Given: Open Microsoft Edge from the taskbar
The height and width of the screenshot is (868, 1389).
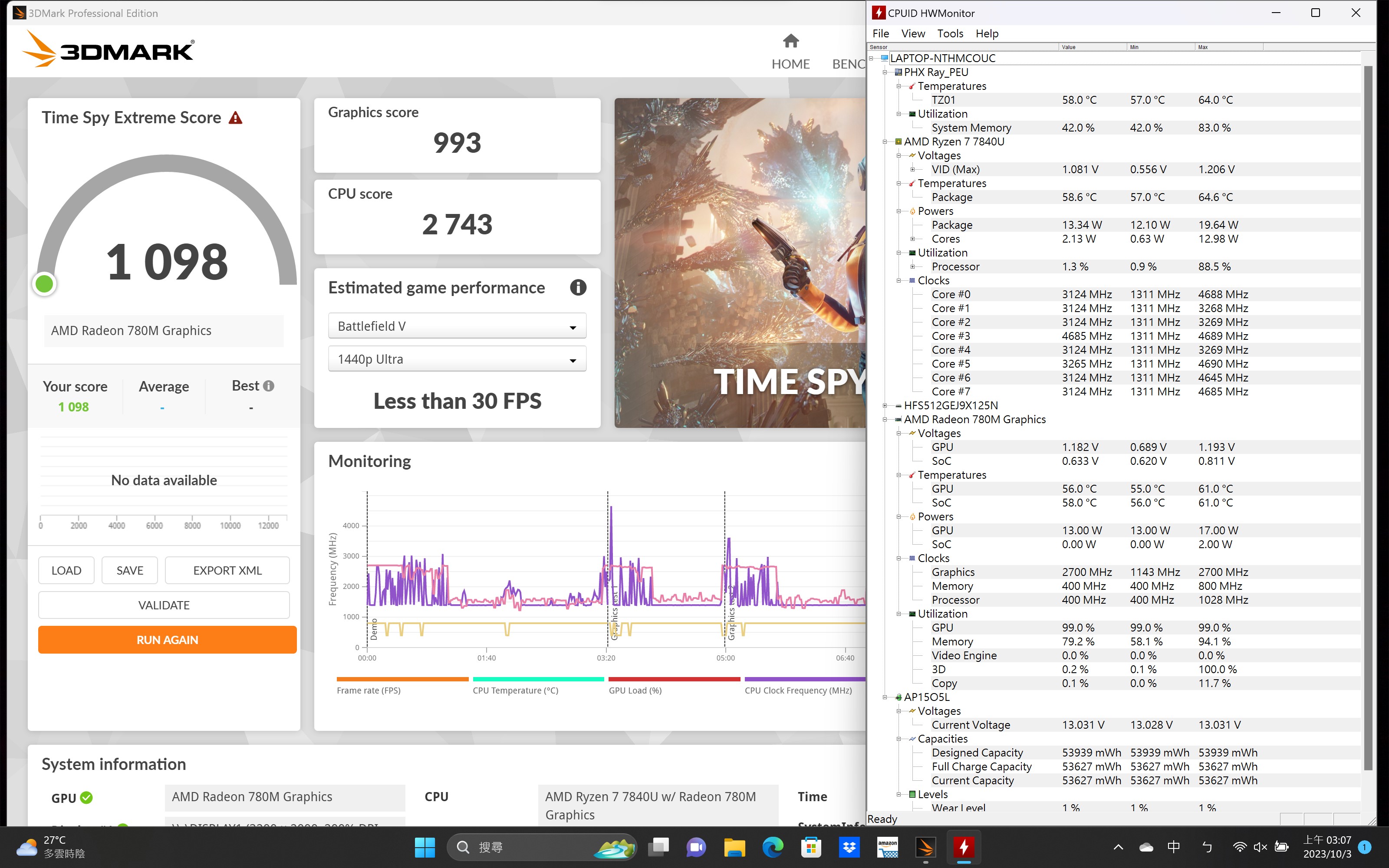Looking at the screenshot, I should click(x=773, y=847).
